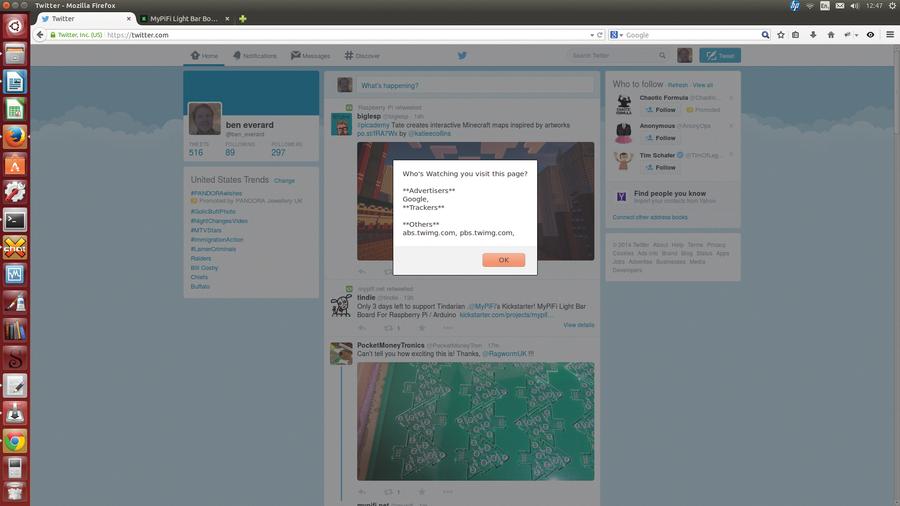
Task: Follow the Anonymous account
Action: (x=660, y=138)
